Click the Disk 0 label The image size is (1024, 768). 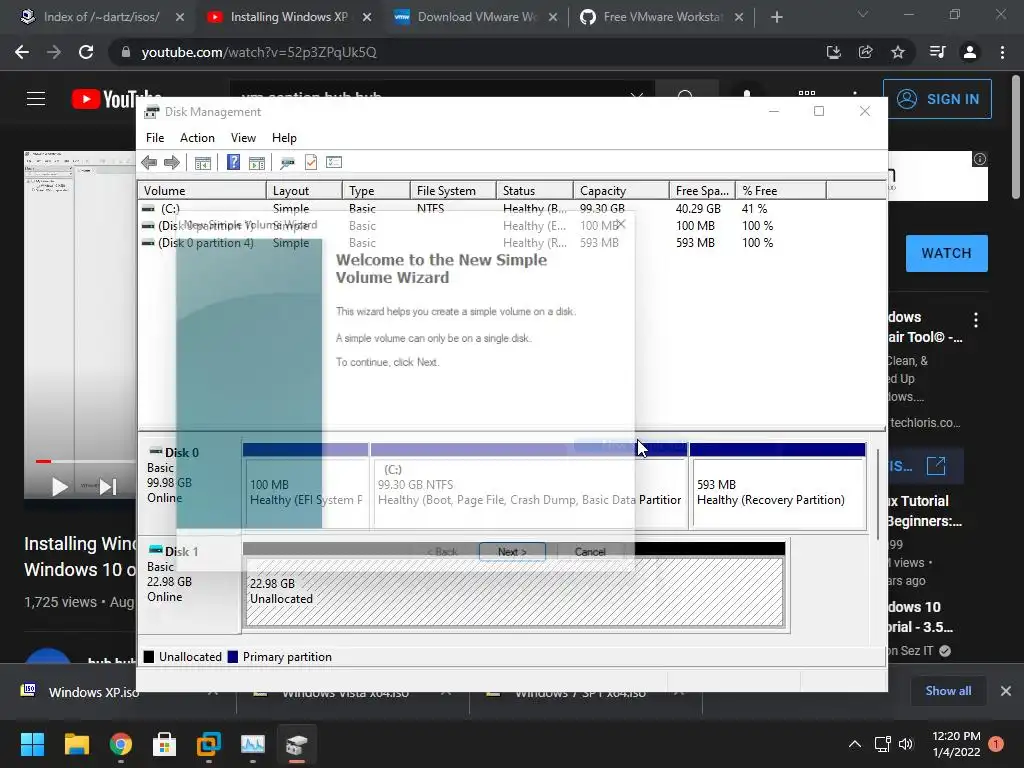coord(182,453)
